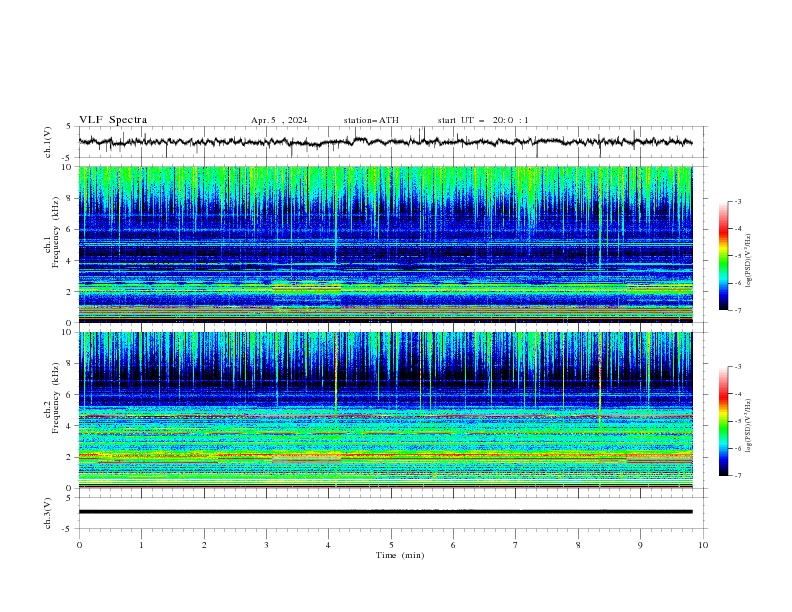Click the "station=ATH" header label
This screenshot has width=792, height=612.
click(371, 120)
